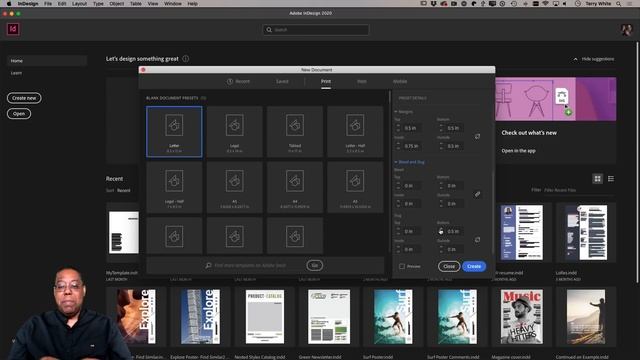Screen dimensions: 640x360
Task: Click the magnifier icon in Adobe Stock template search
Action: pyautogui.click(x=208, y=265)
